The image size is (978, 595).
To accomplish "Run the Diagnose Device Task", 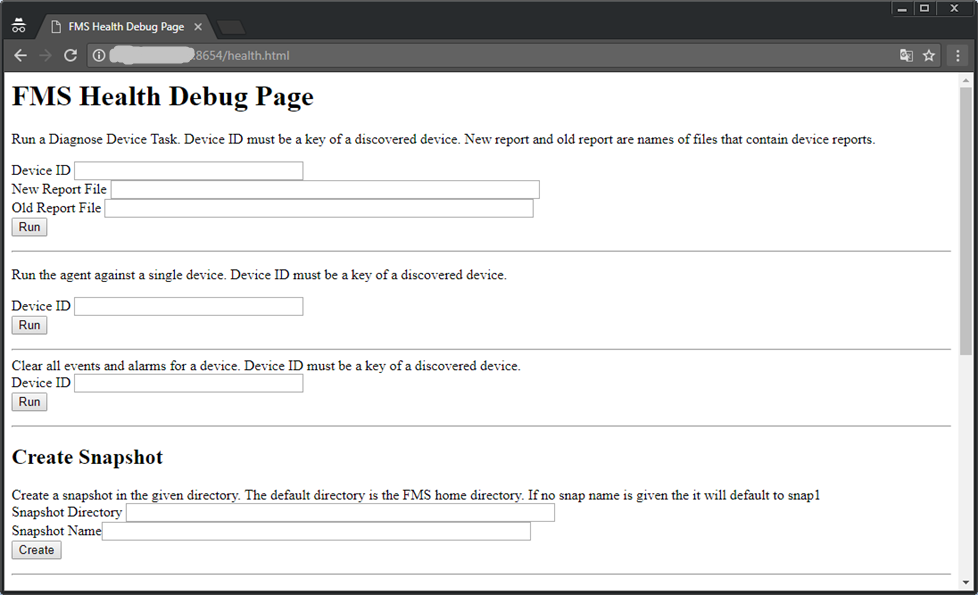I will (x=29, y=227).
